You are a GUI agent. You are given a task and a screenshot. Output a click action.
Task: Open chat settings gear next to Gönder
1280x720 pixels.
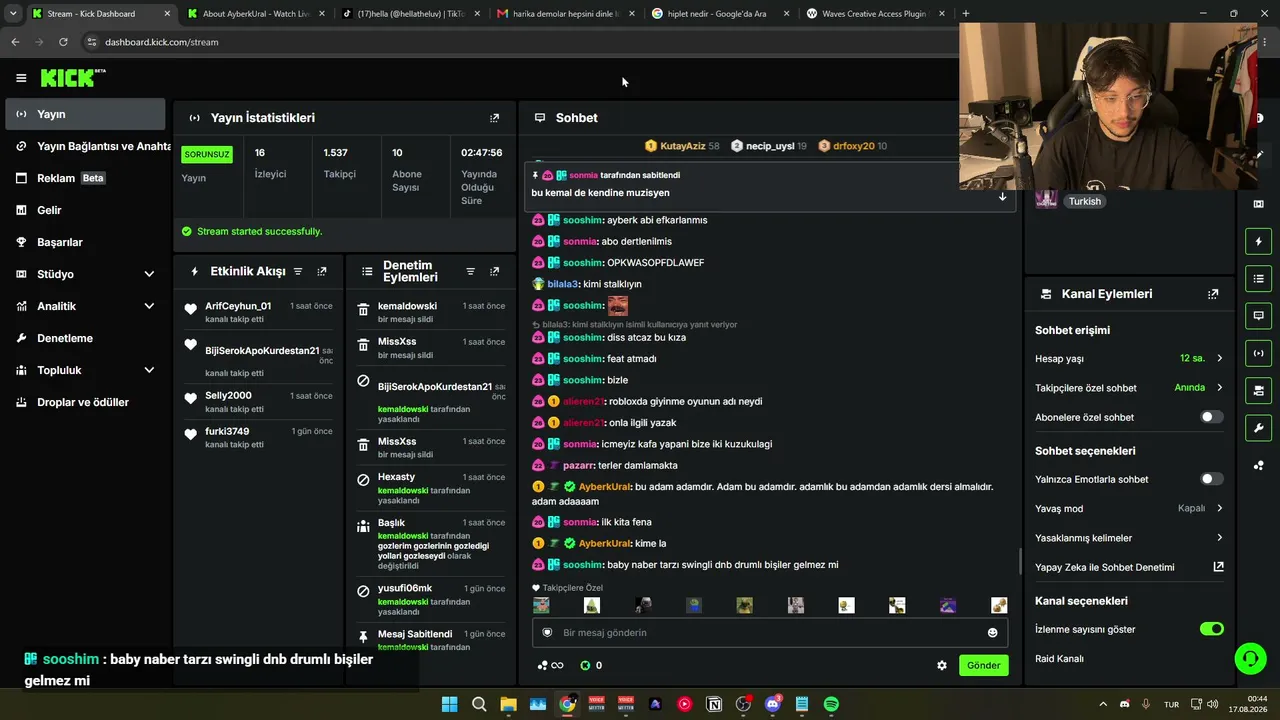[941, 665]
